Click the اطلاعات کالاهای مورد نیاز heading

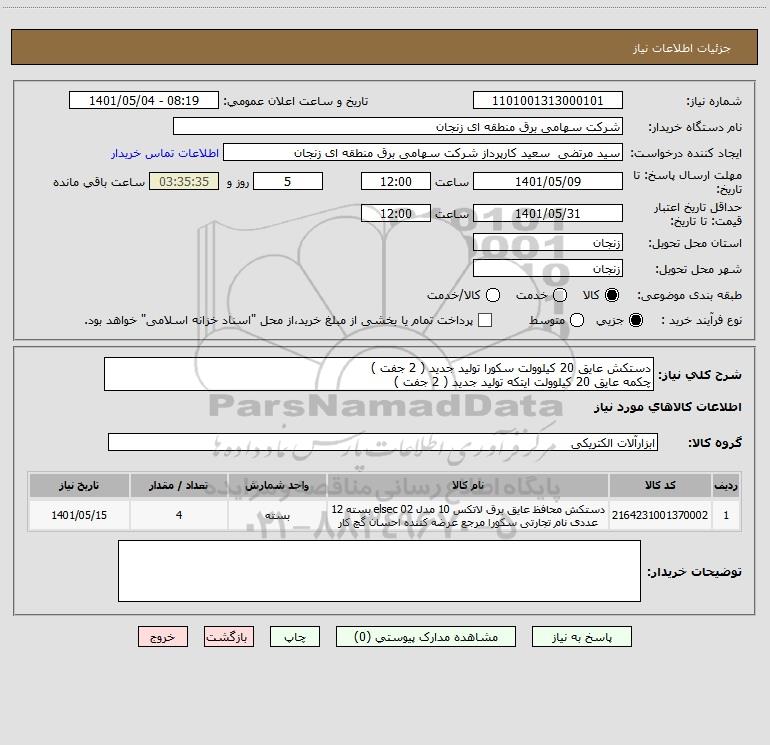[x=667, y=407]
